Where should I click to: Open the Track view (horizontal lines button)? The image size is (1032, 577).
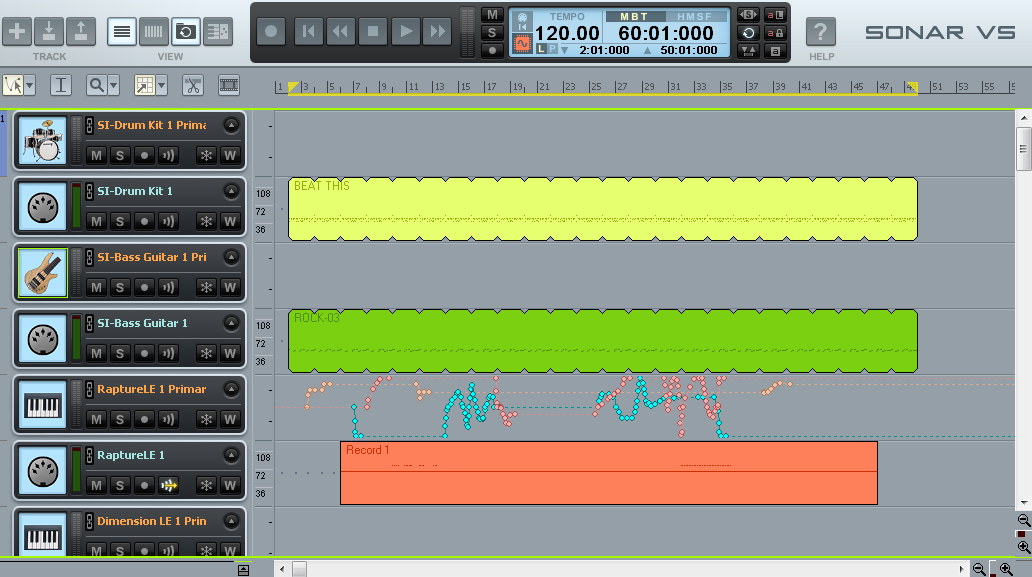point(122,32)
